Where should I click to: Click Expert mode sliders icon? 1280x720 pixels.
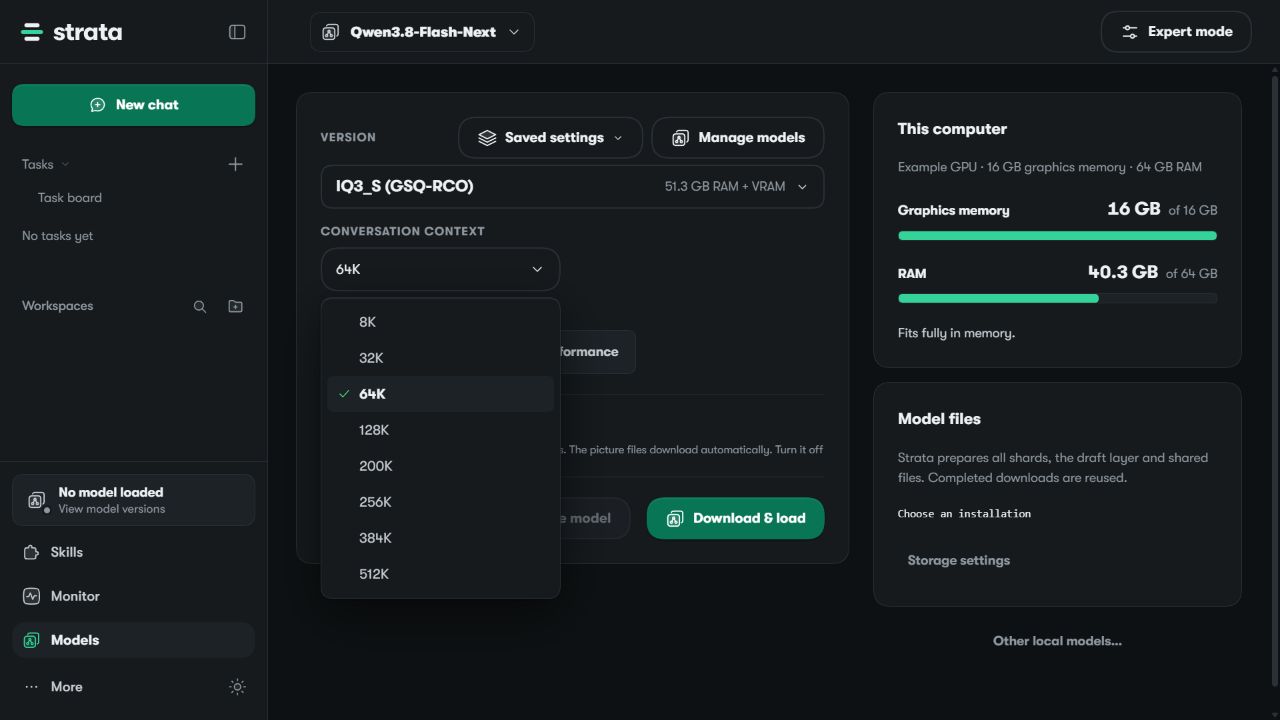click(x=1130, y=32)
